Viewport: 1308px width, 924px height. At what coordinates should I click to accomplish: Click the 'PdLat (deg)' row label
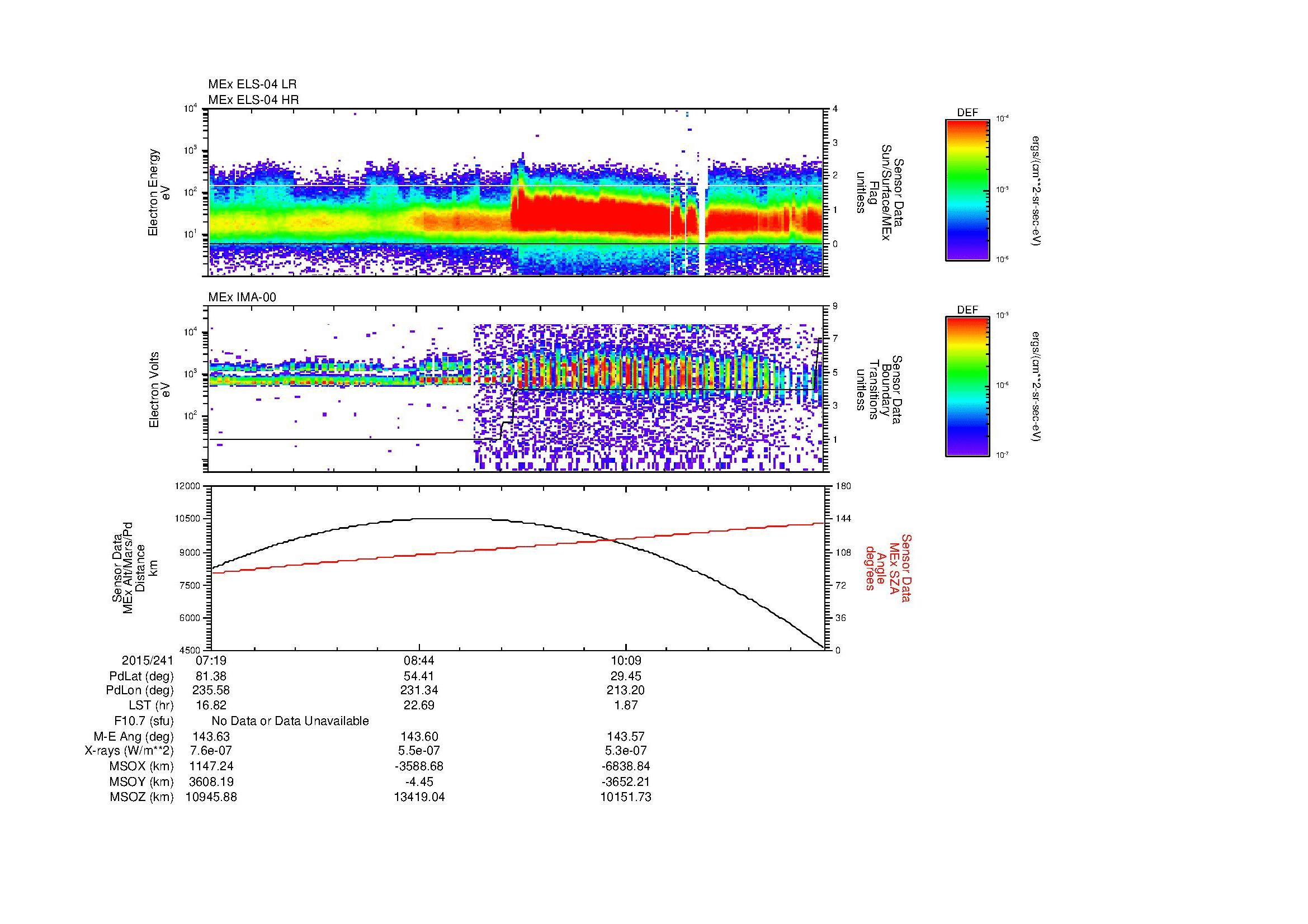click(141, 676)
